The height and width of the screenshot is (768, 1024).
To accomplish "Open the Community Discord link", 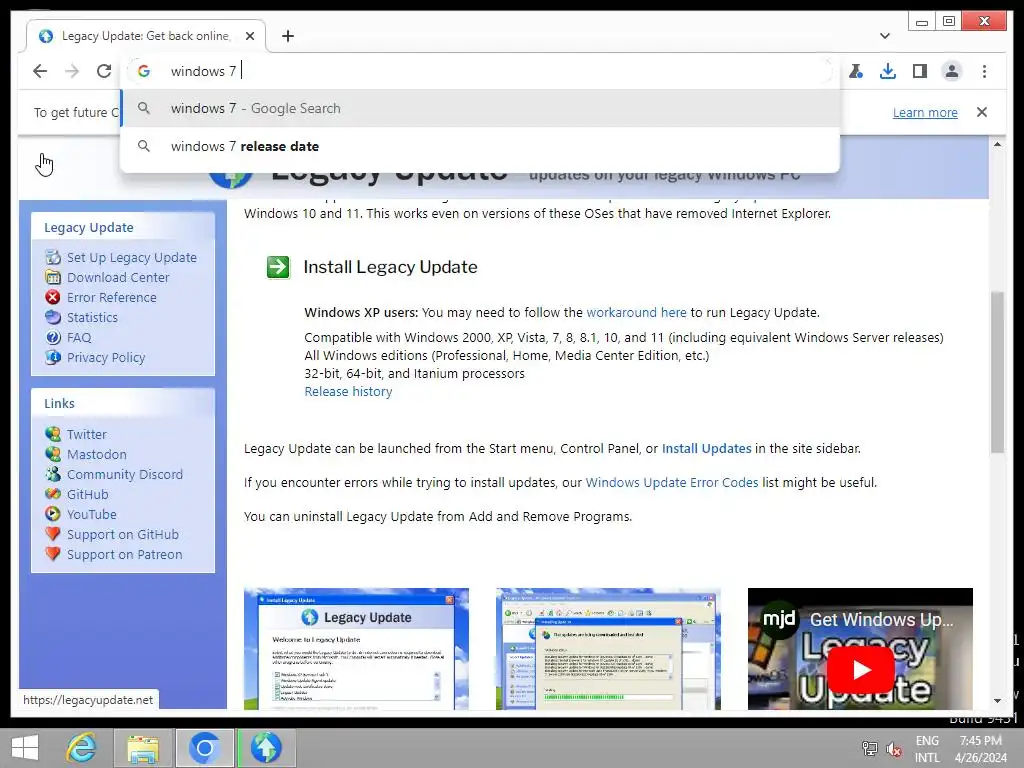I will coord(125,475).
